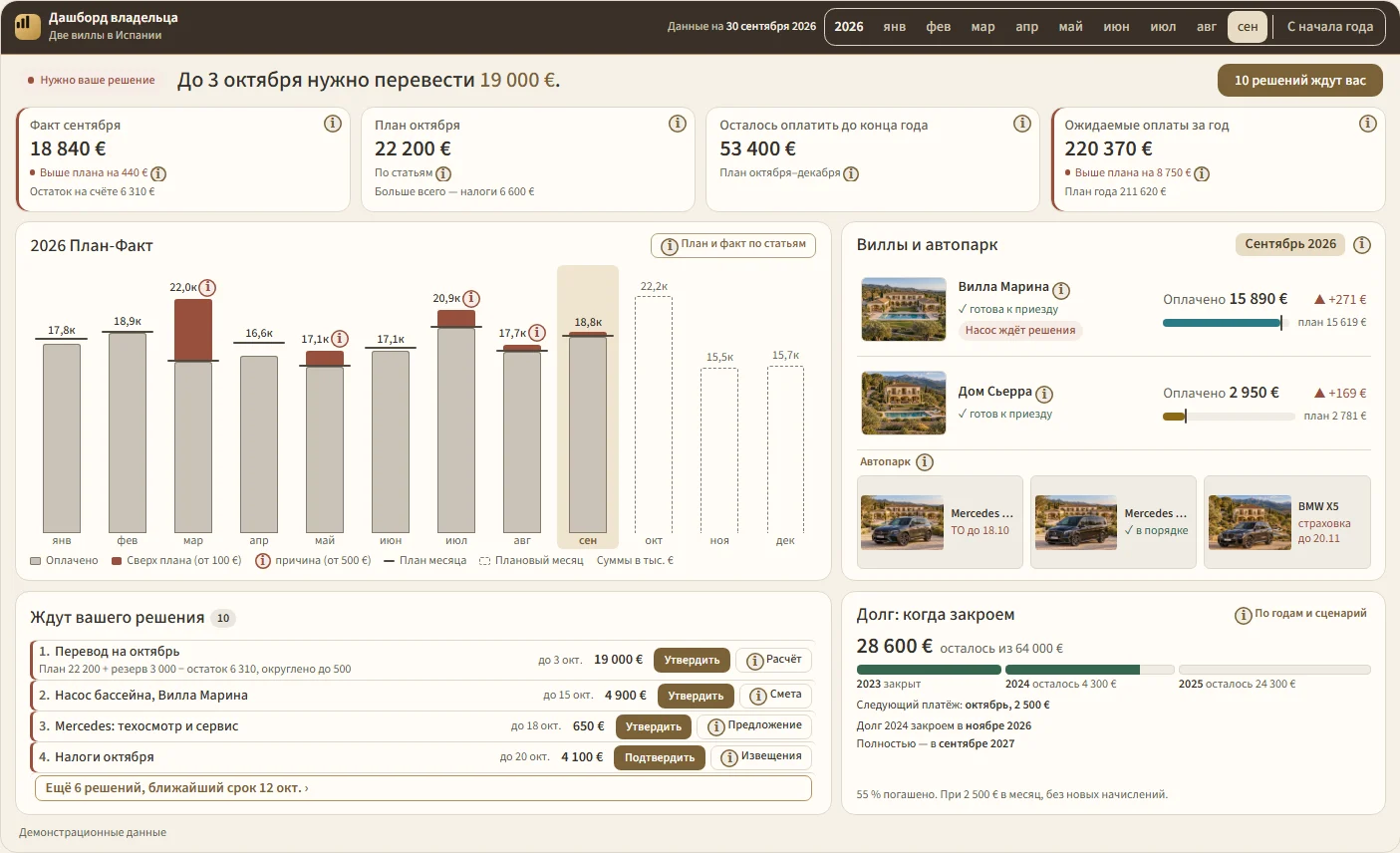Open info icon on Факт сентября card
The image size is (1400, 853).
point(333,124)
